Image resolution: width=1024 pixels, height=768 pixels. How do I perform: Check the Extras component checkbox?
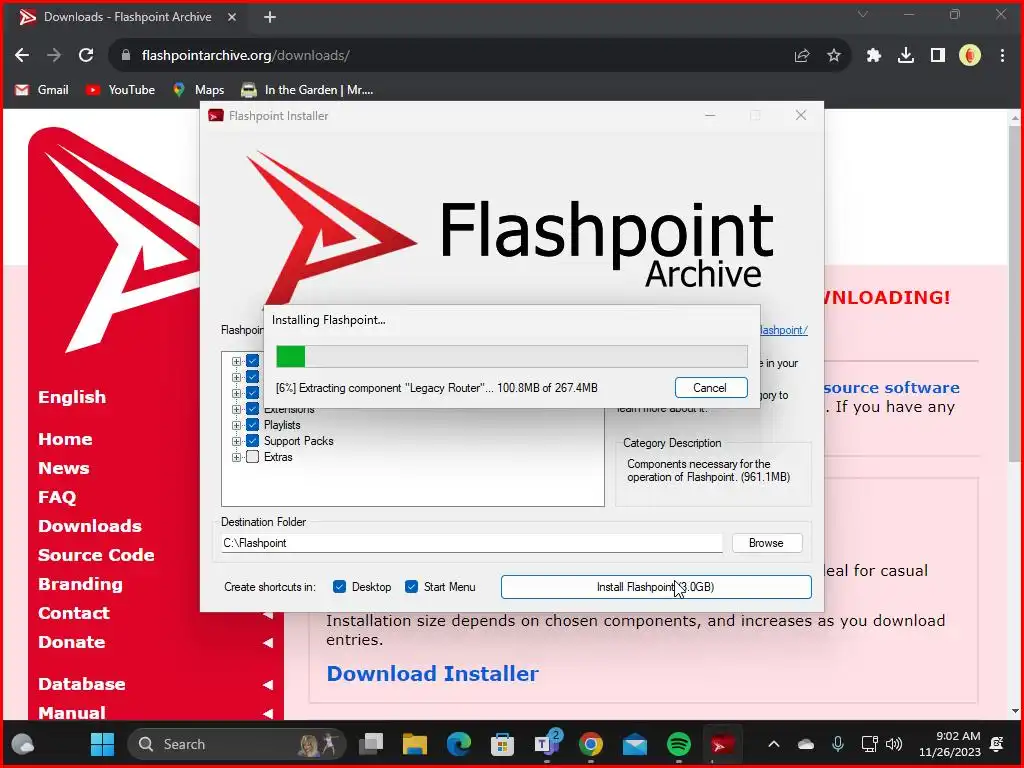pyautogui.click(x=253, y=457)
